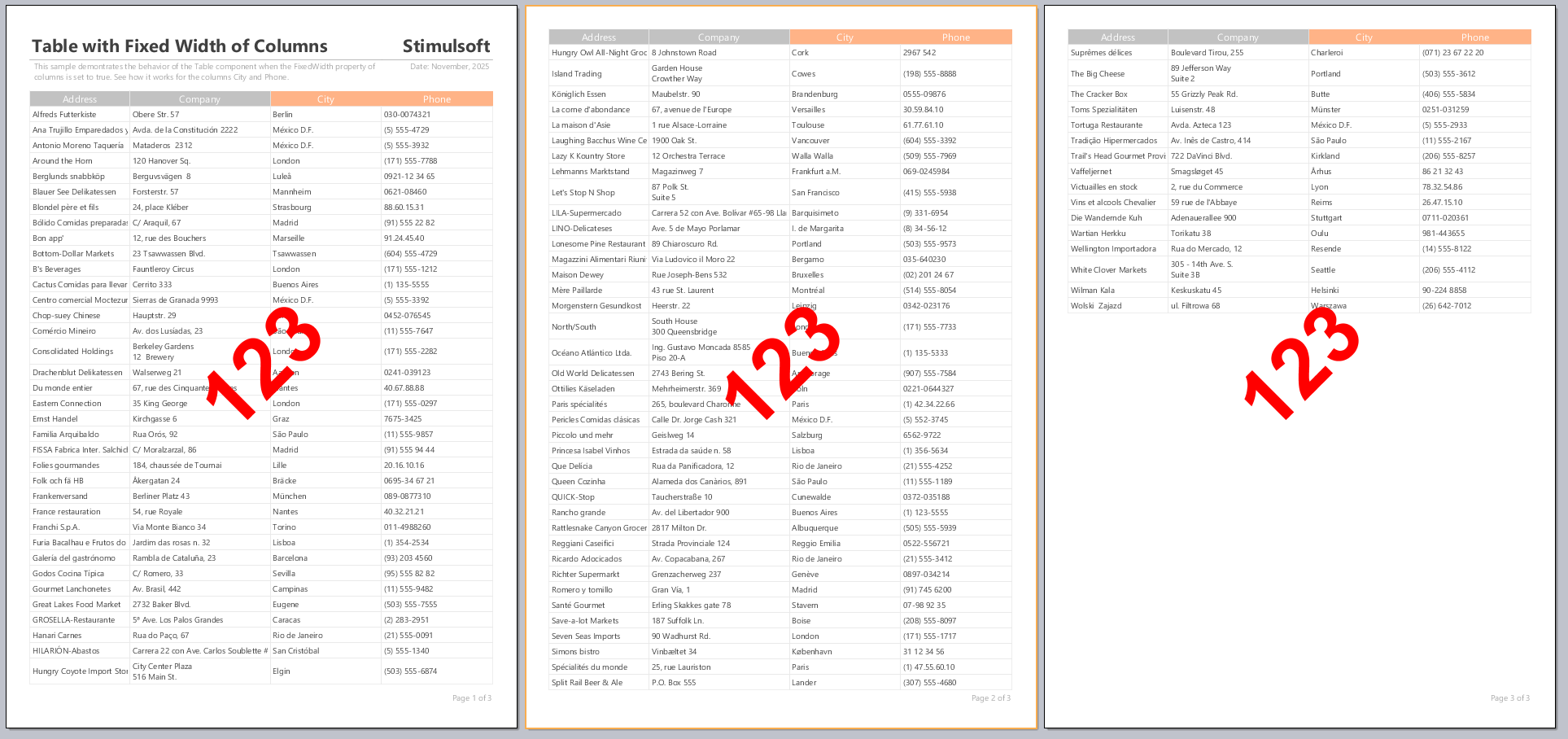
Task: Click the "Page 2 of 3" footer
Action: 990,698
